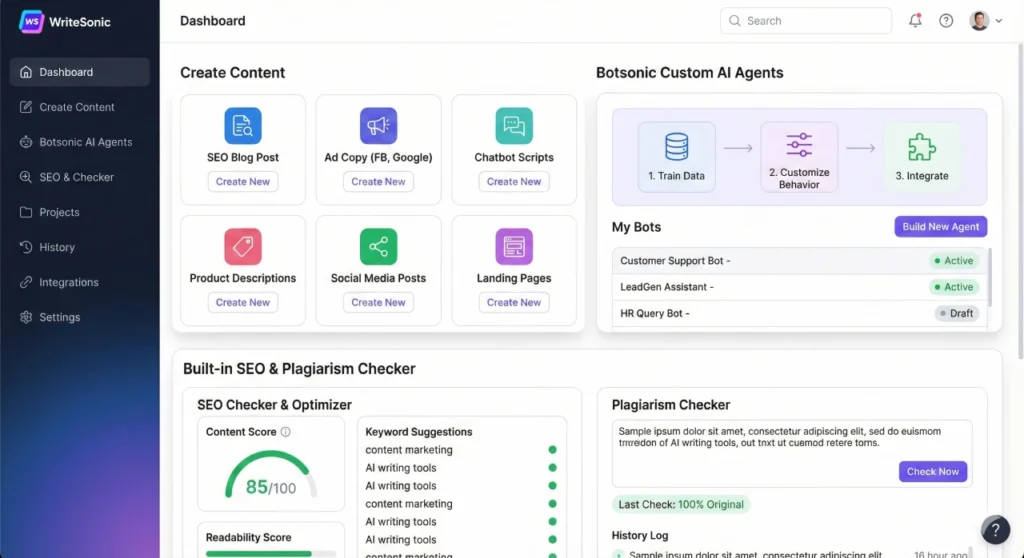Click the plagiarism checker text area
Screen dimensions: 1024x558
click(x=792, y=453)
